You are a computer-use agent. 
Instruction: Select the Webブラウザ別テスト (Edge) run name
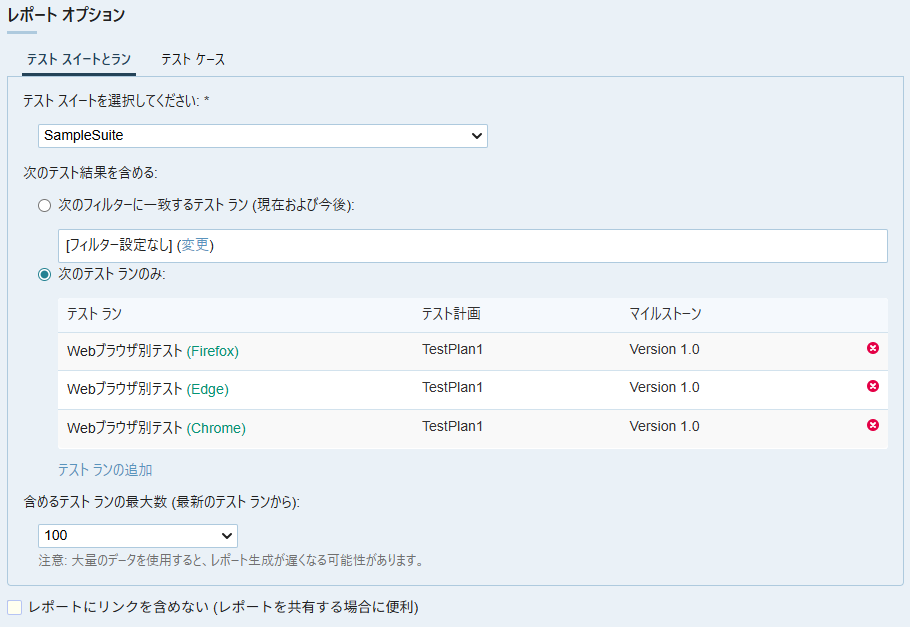click(140, 389)
